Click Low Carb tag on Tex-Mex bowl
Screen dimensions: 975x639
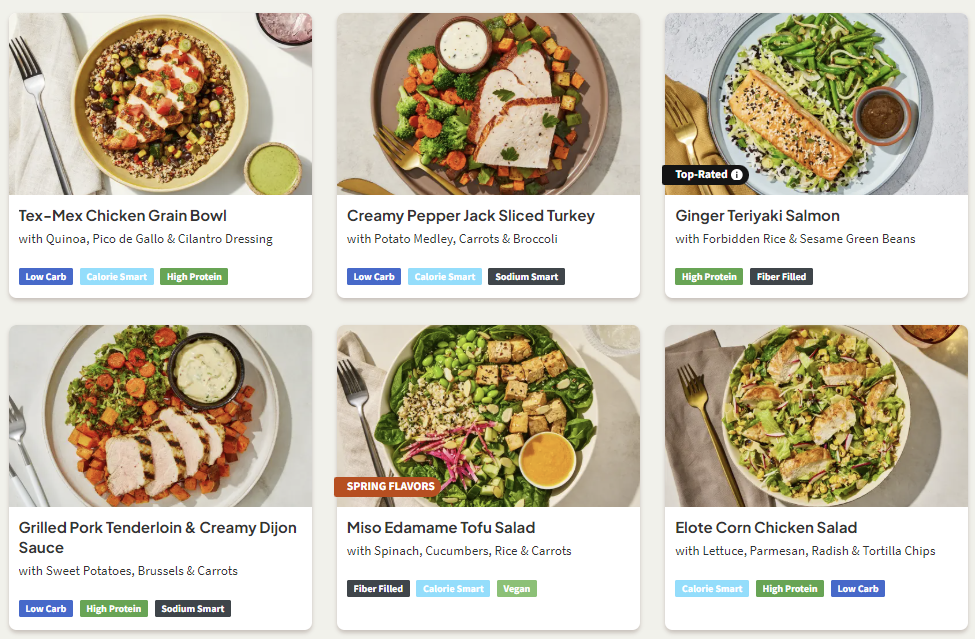tap(46, 277)
